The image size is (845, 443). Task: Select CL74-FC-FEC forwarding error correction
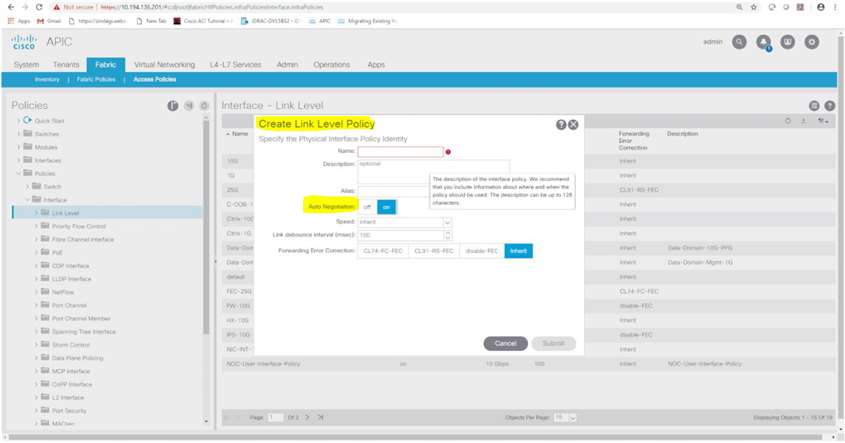[382, 251]
